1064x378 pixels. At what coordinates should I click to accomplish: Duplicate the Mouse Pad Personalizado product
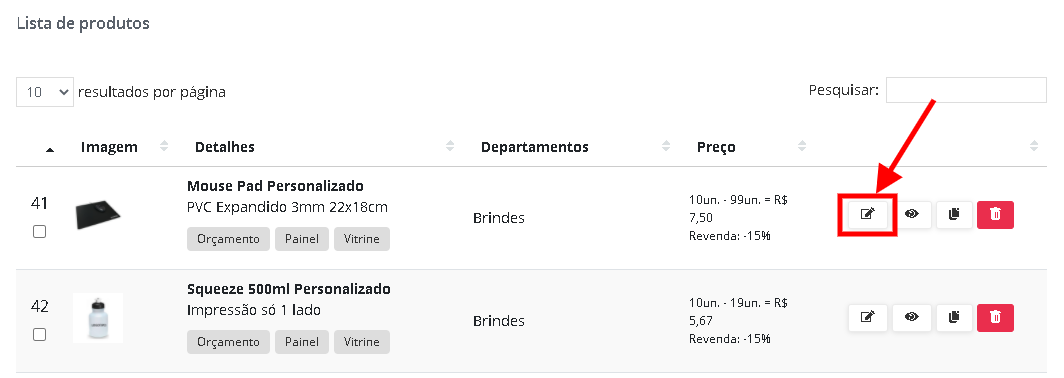(x=954, y=214)
